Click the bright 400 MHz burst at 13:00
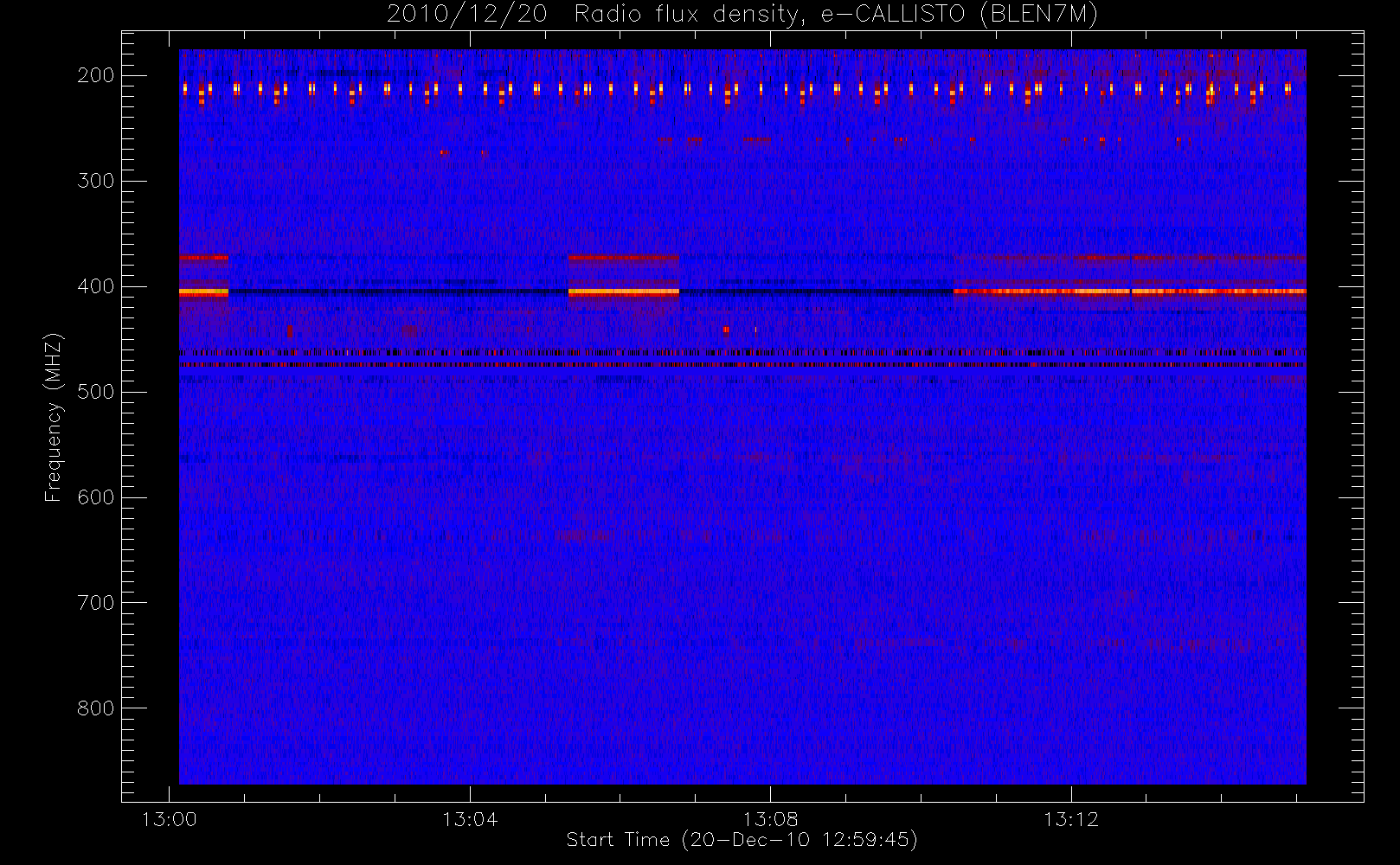The image size is (1400, 865). [203, 292]
